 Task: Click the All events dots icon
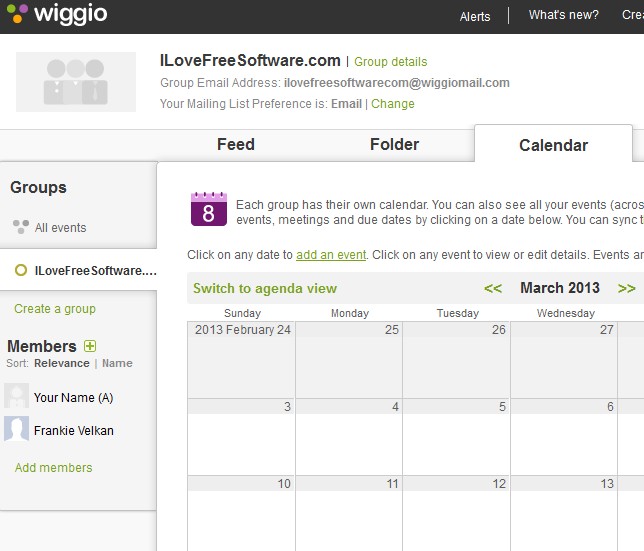tap(20, 227)
